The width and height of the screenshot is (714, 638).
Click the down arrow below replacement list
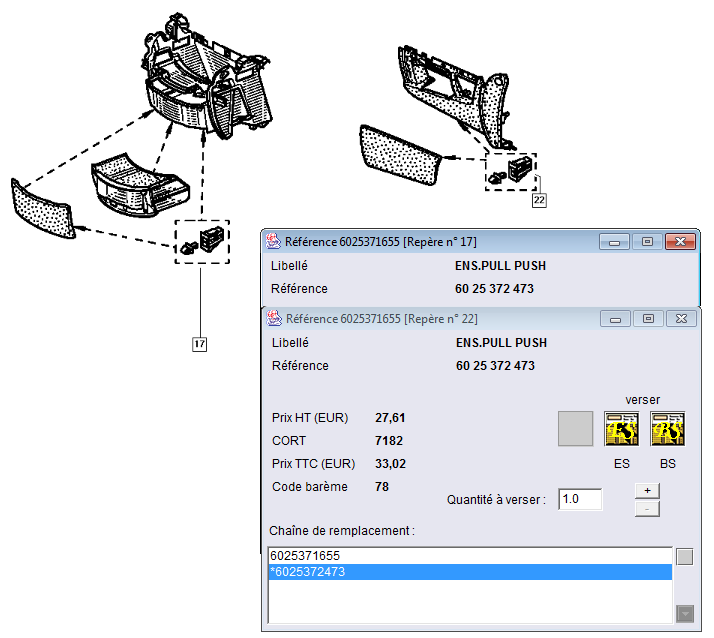(x=684, y=613)
